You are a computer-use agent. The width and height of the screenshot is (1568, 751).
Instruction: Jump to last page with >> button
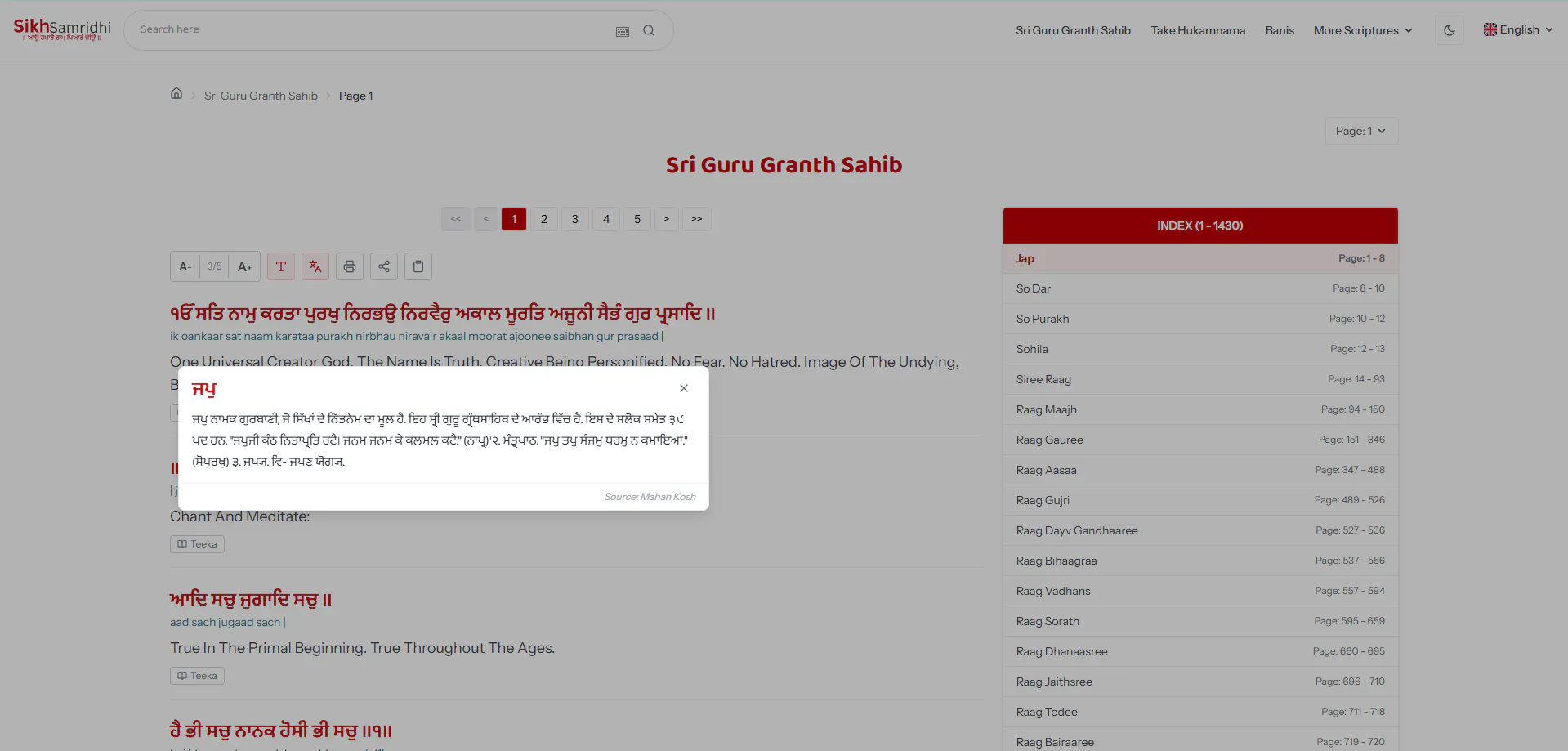(x=697, y=219)
